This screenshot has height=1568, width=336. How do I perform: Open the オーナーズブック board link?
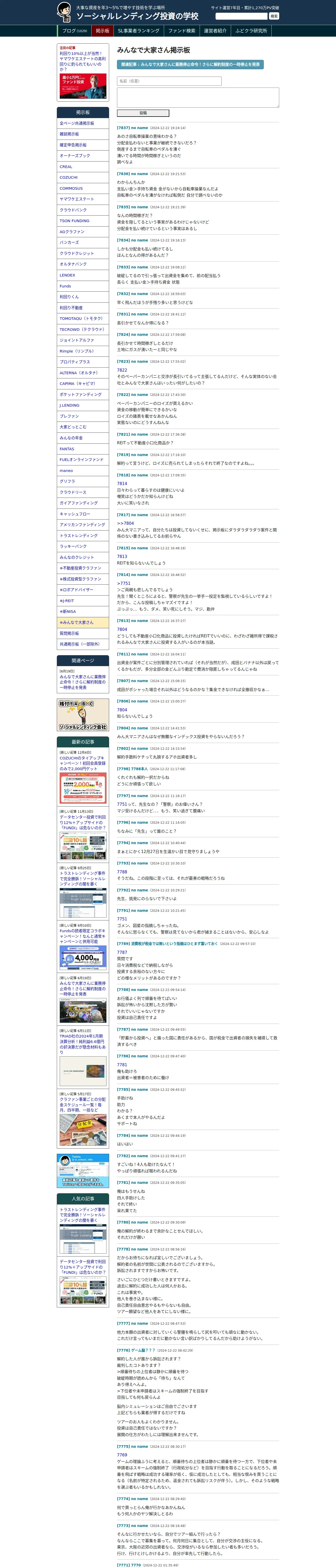tap(83, 156)
